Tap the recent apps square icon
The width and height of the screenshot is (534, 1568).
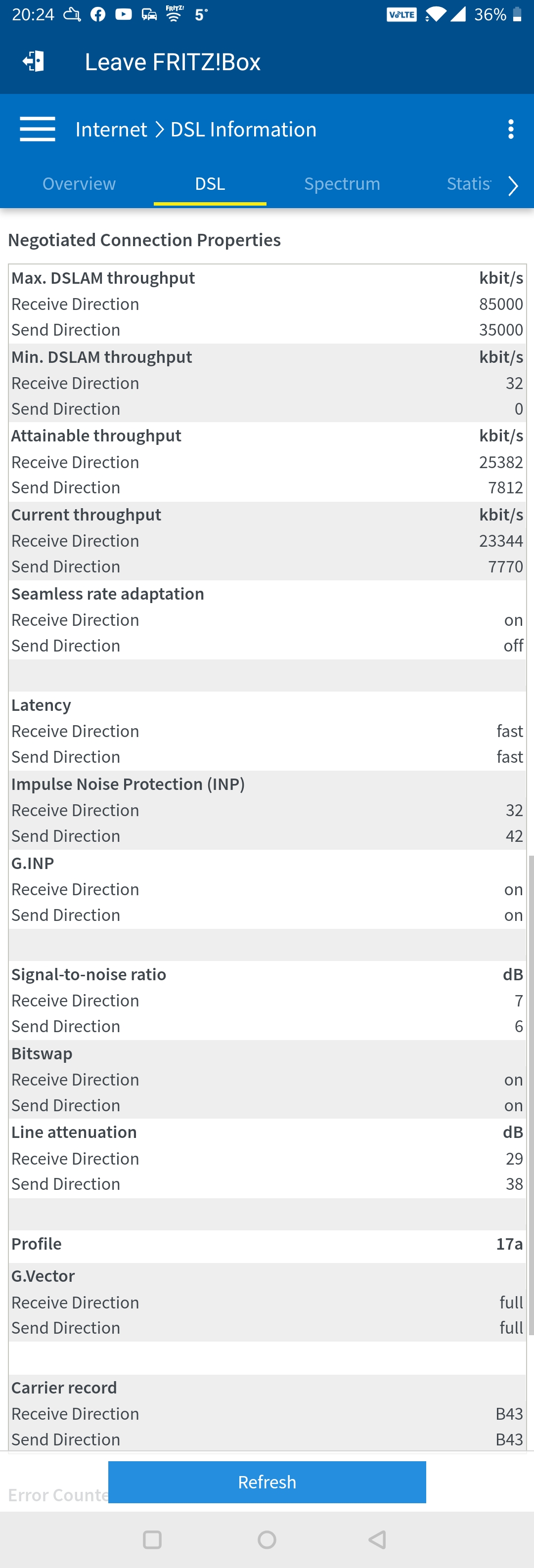pyautogui.click(x=152, y=1539)
